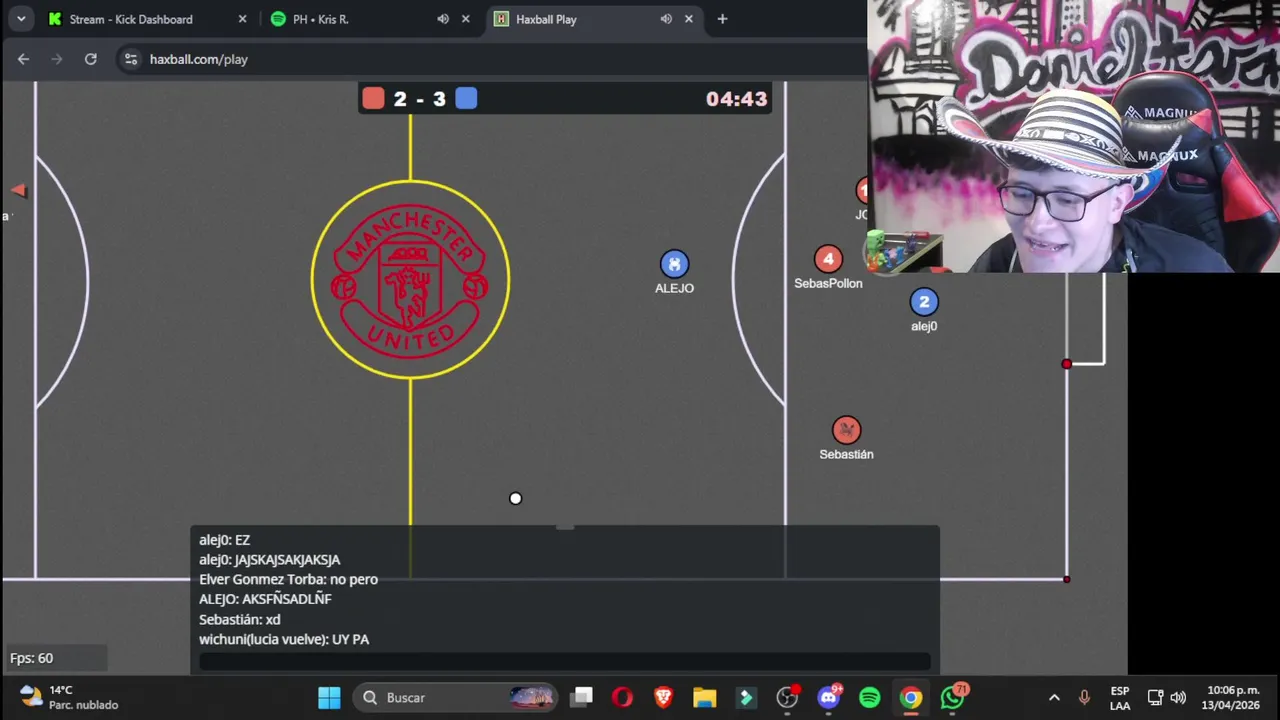Screen dimensions: 1280x720
Task: View site information icon in address bar
Action: tap(130, 59)
